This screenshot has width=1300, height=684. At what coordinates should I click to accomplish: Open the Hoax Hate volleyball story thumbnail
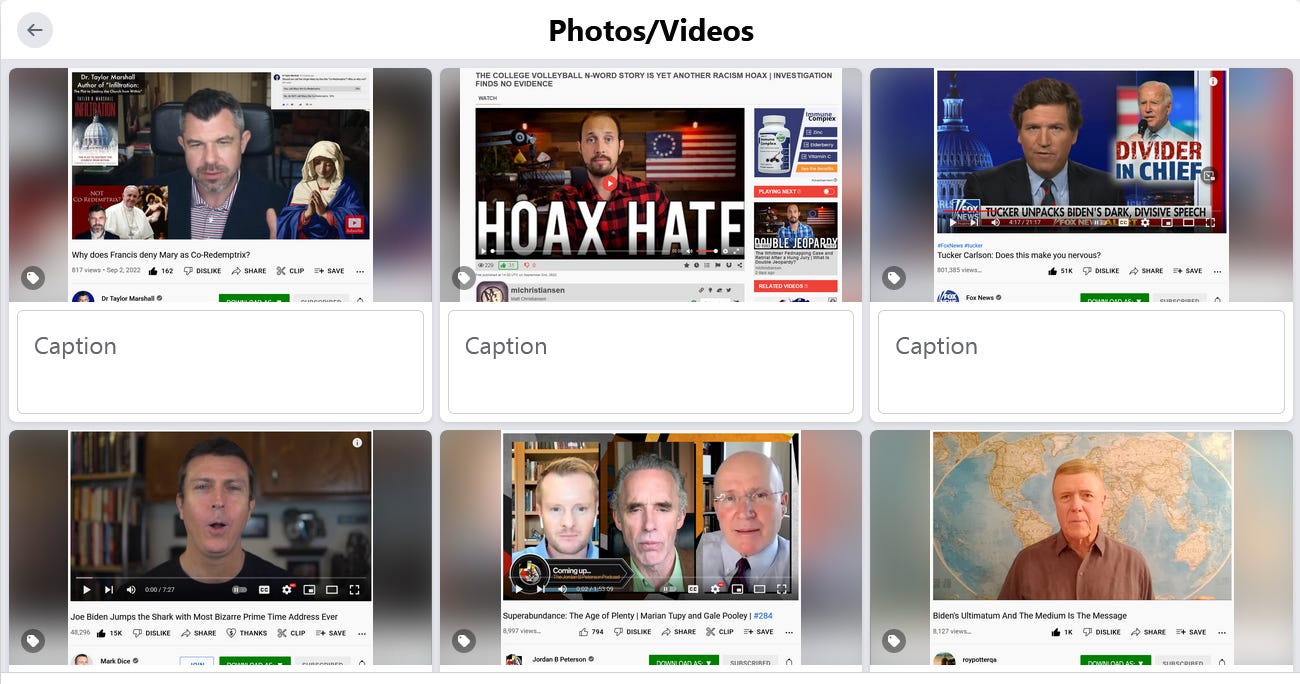pos(651,185)
